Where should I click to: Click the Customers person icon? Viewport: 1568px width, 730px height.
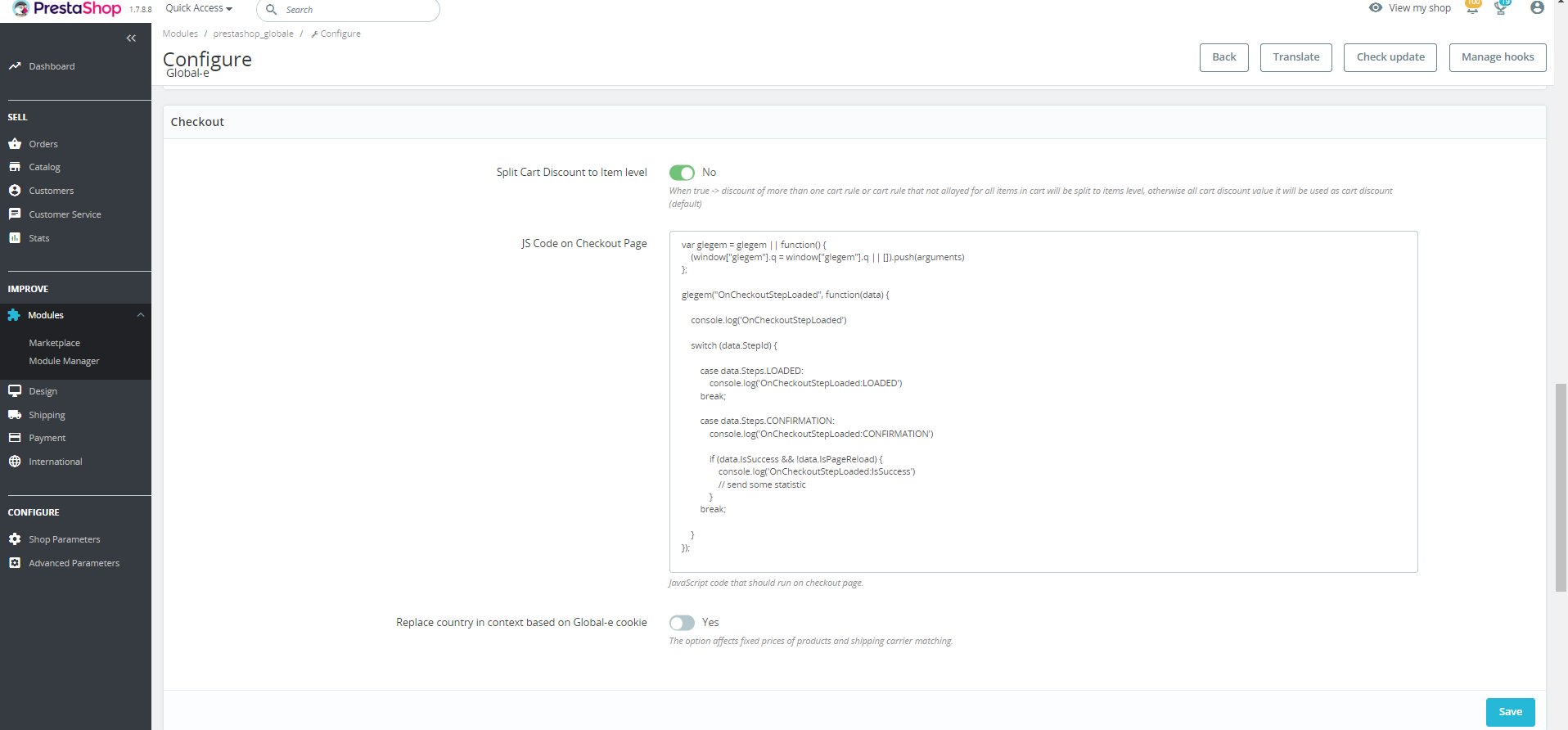pos(15,191)
